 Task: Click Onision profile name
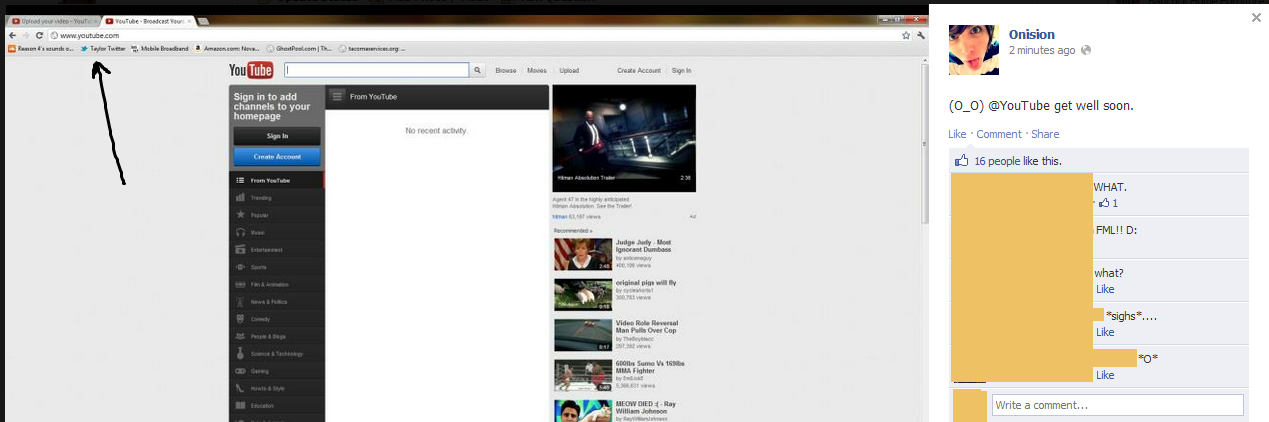coord(1032,34)
